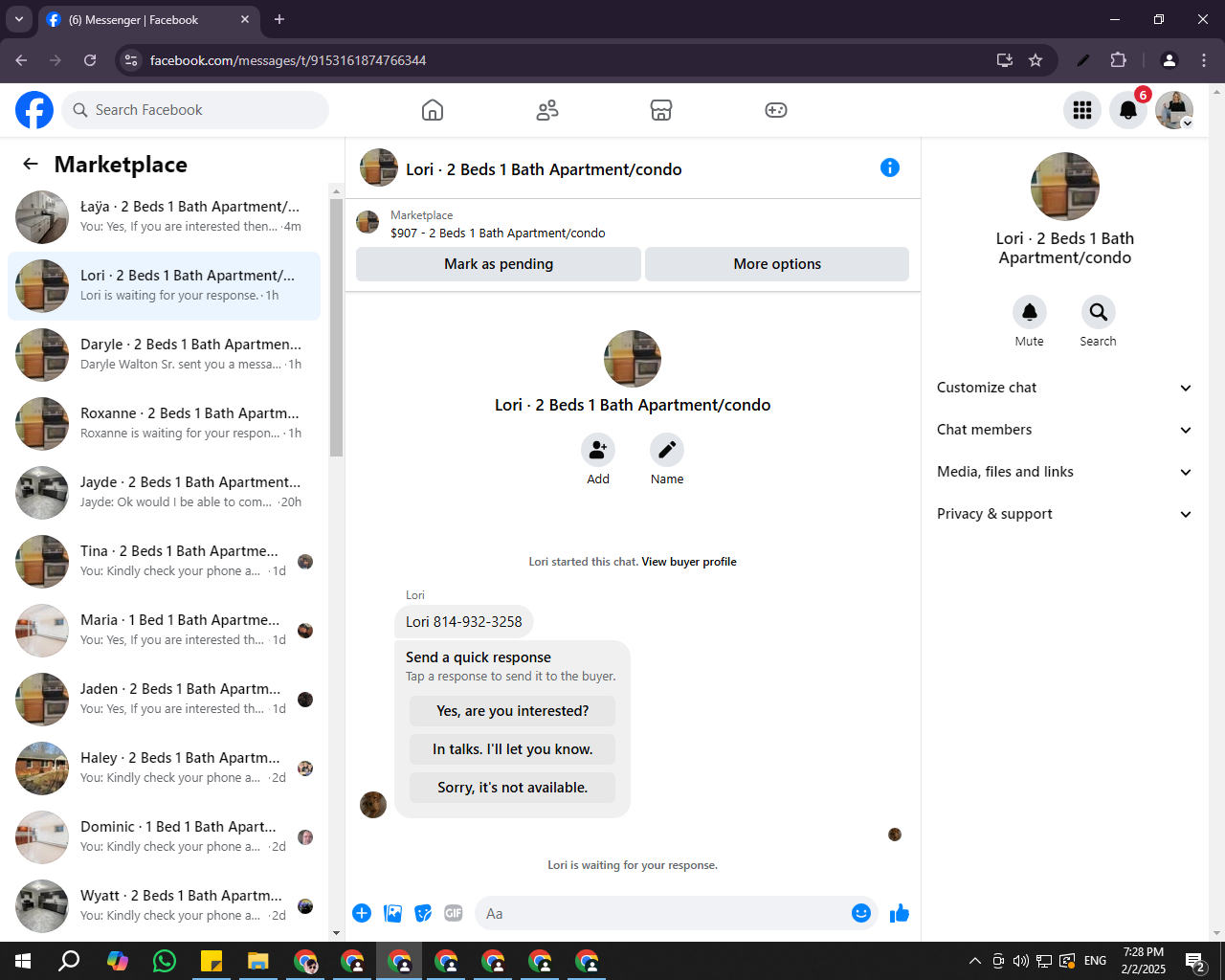Image resolution: width=1225 pixels, height=980 pixels.
Task: Click the Search Facebook field
Action: pos(195,110)
